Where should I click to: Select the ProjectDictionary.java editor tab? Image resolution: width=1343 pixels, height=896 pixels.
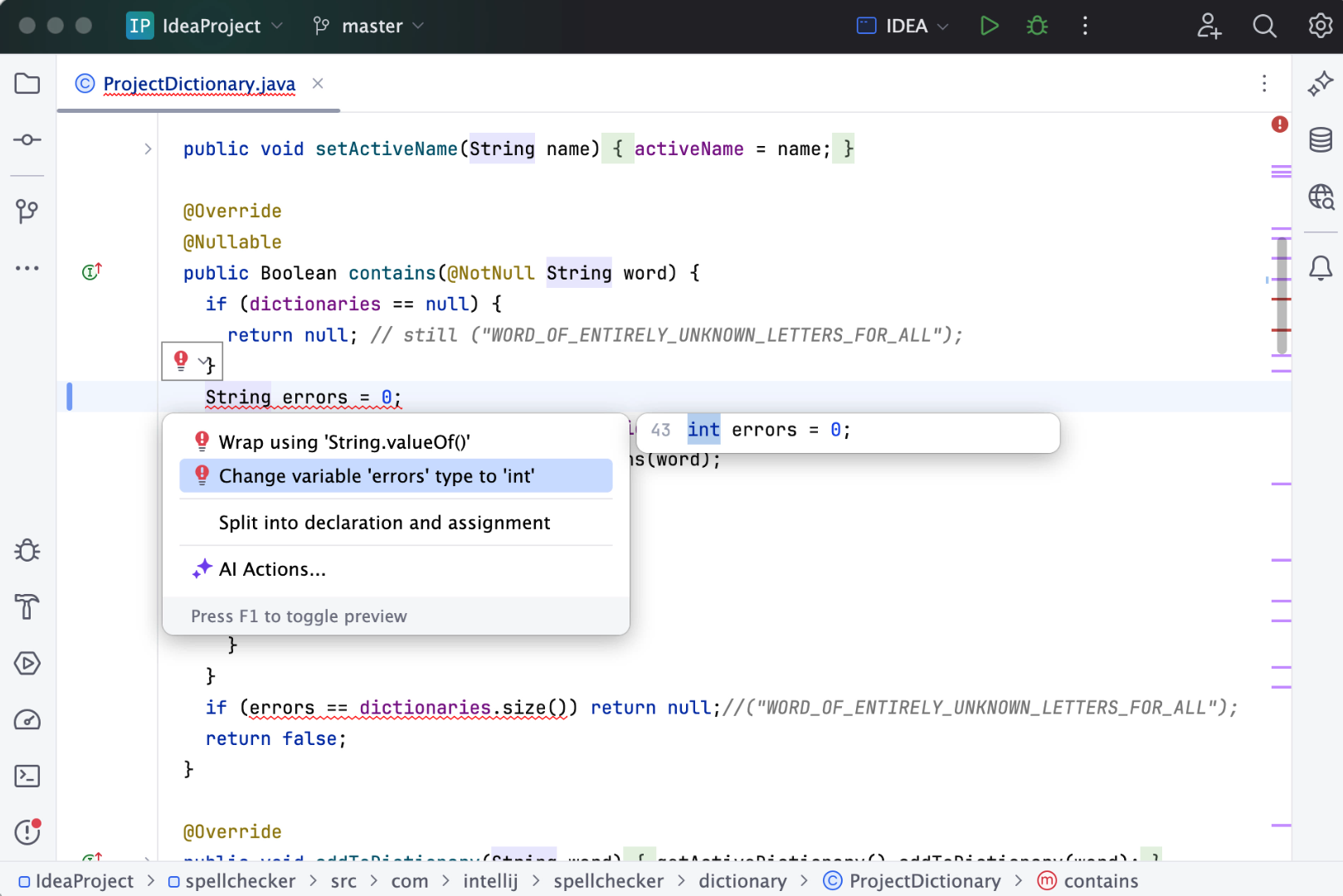[x=199, y=84]
